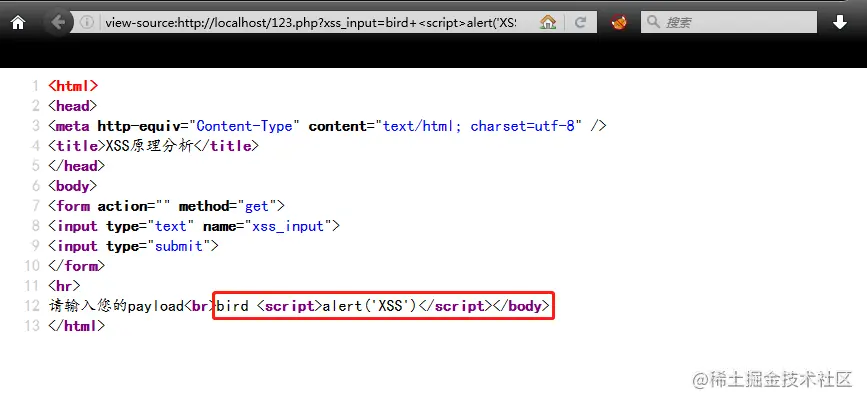Viewport: 867px width, 404px height.
Task: Click the 请输入您的payload text
Action: 116,306
